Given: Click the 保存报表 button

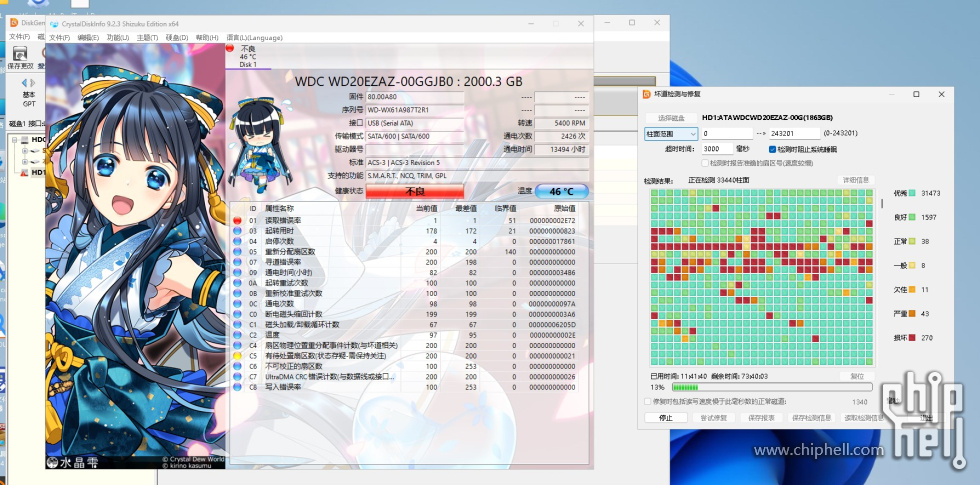Looking at the screenshot, I should coord(761,418).
